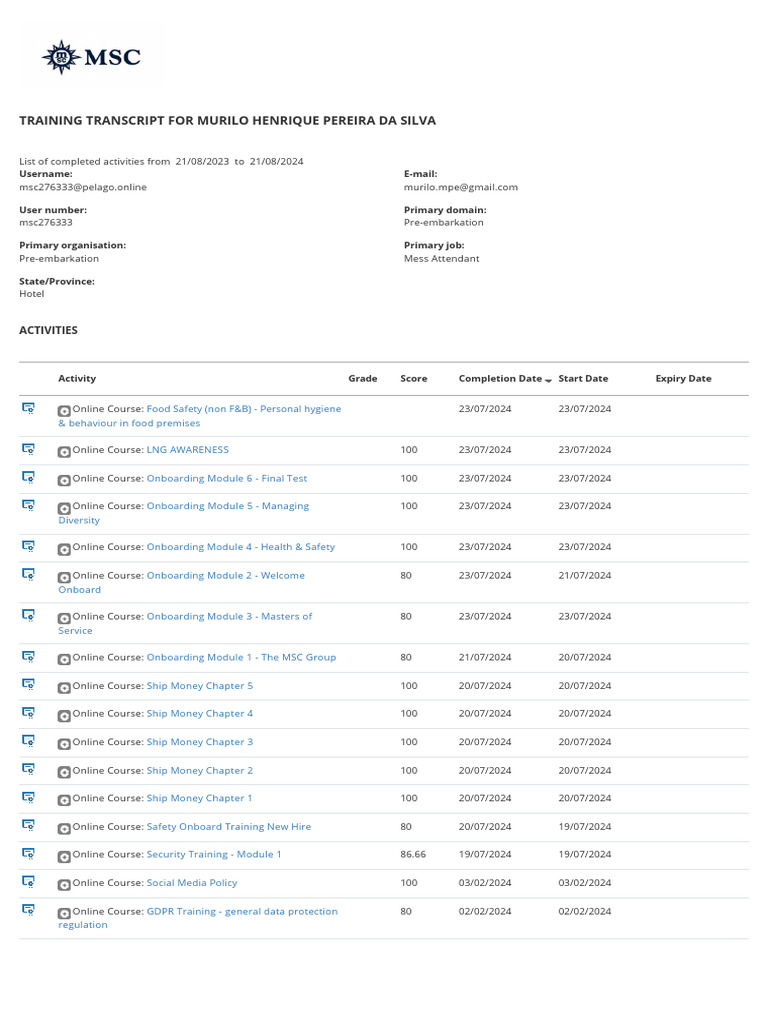Viewport: 768px width, 1024px height.
Task: Click certificate icon for Onboarding Module 1 row
Action: click(28, 656)
